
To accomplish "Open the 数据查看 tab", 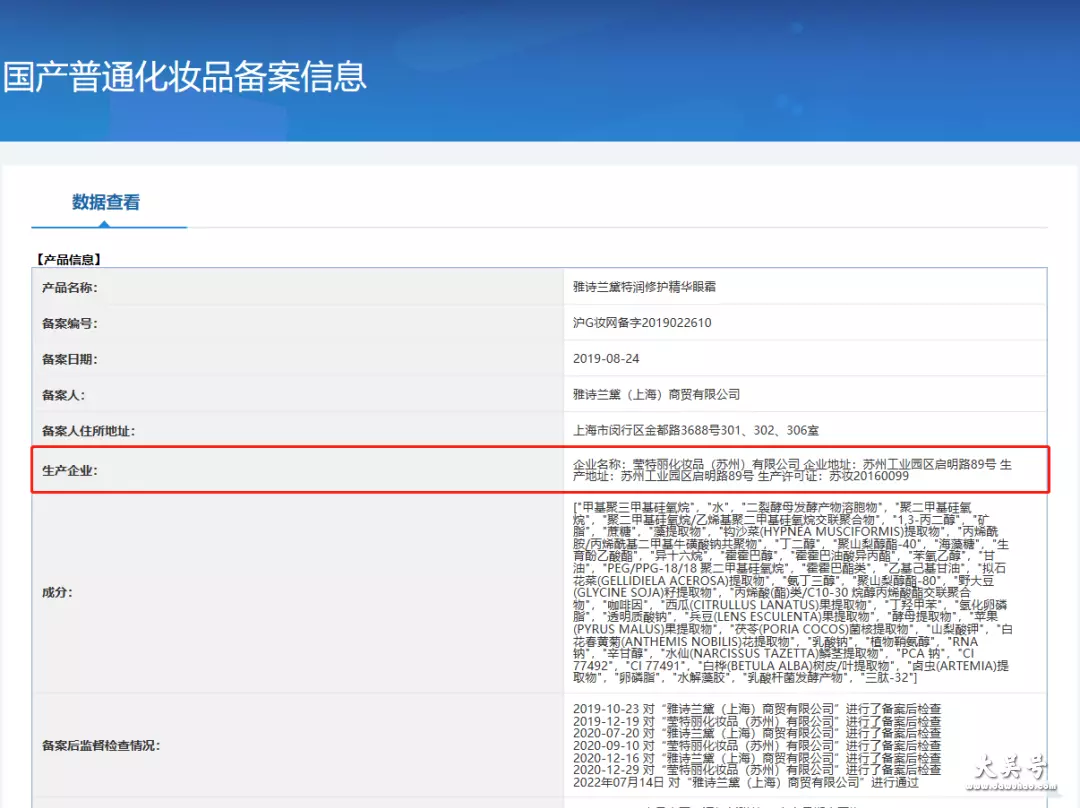I will point(106,202).
